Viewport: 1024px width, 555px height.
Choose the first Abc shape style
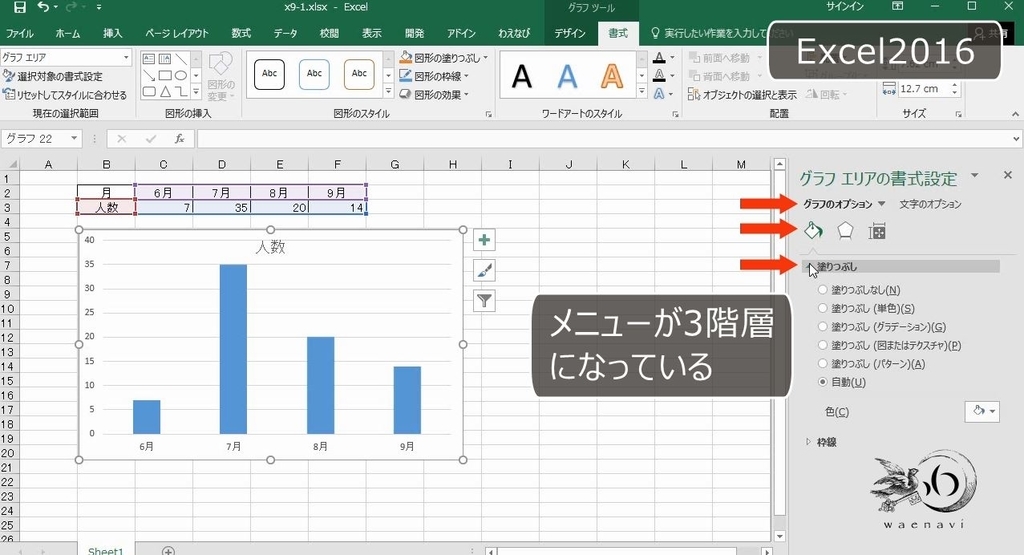(270, 74)
